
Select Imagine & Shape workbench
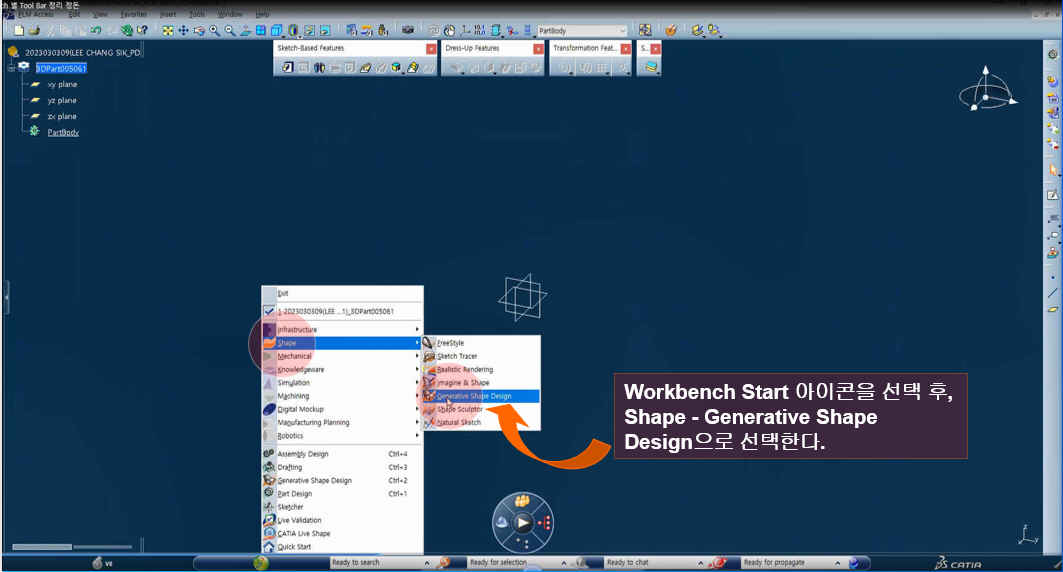click(x=481, y=382)
